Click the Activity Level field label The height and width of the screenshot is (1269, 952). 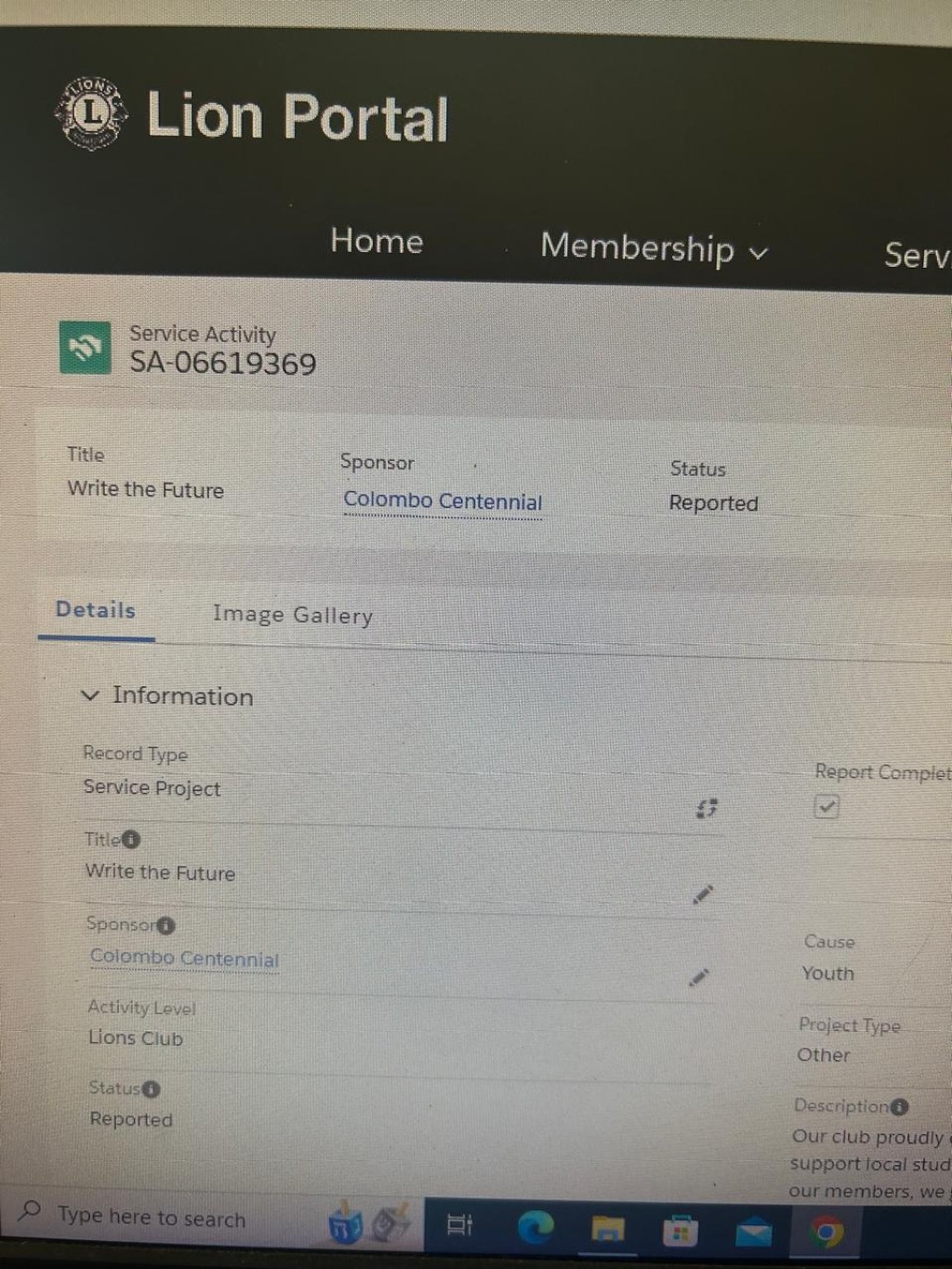coord(141,1007)
